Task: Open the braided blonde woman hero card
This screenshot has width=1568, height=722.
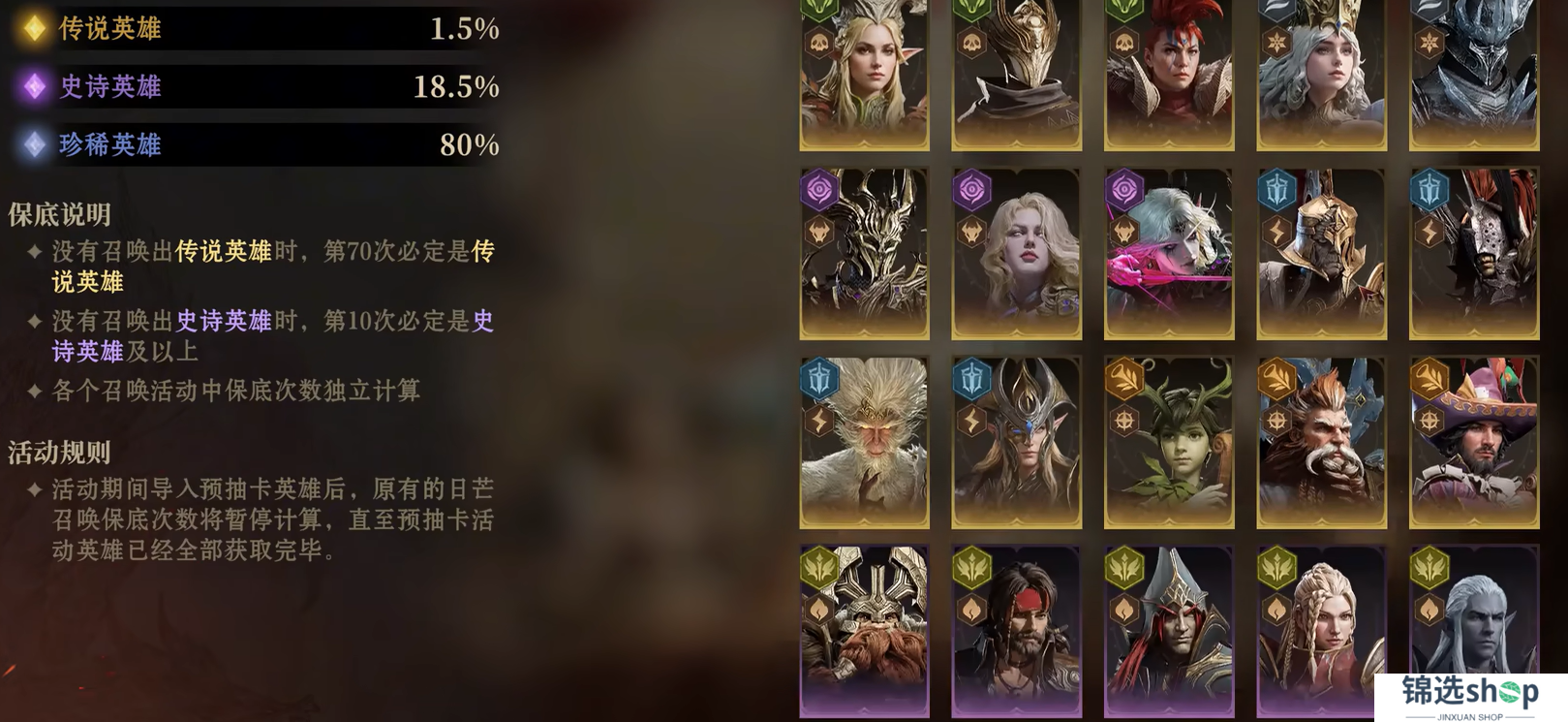Action: 1322,632
